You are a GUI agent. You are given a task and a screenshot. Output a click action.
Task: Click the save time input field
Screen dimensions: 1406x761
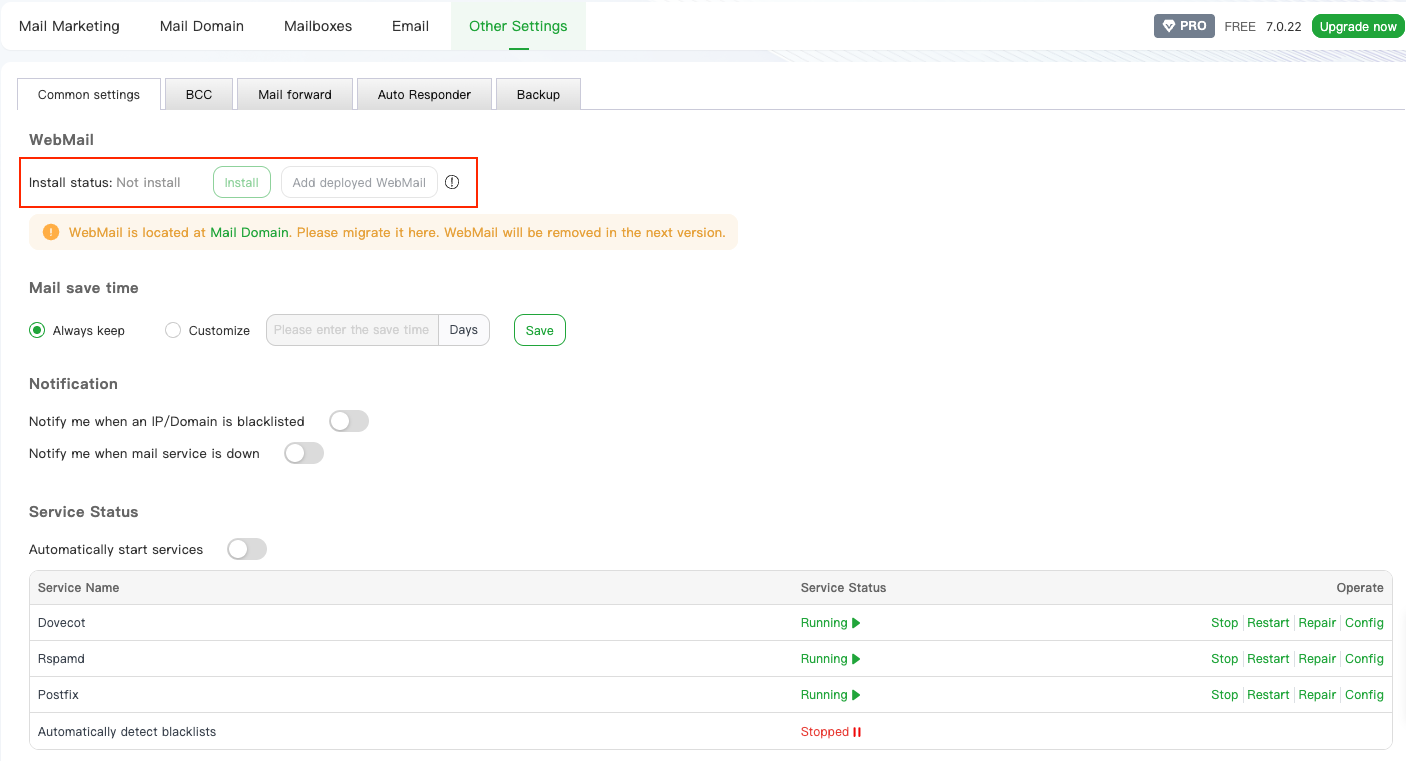[x=352, y=330]
